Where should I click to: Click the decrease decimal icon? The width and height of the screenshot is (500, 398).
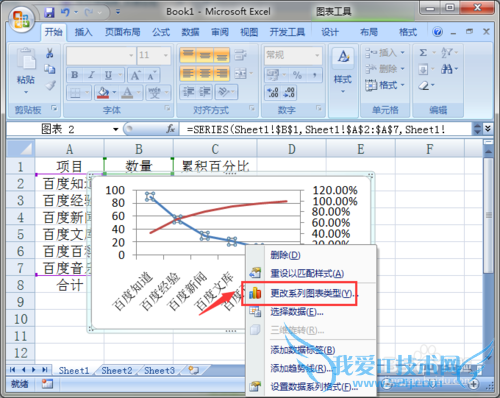tap(289, 92)
